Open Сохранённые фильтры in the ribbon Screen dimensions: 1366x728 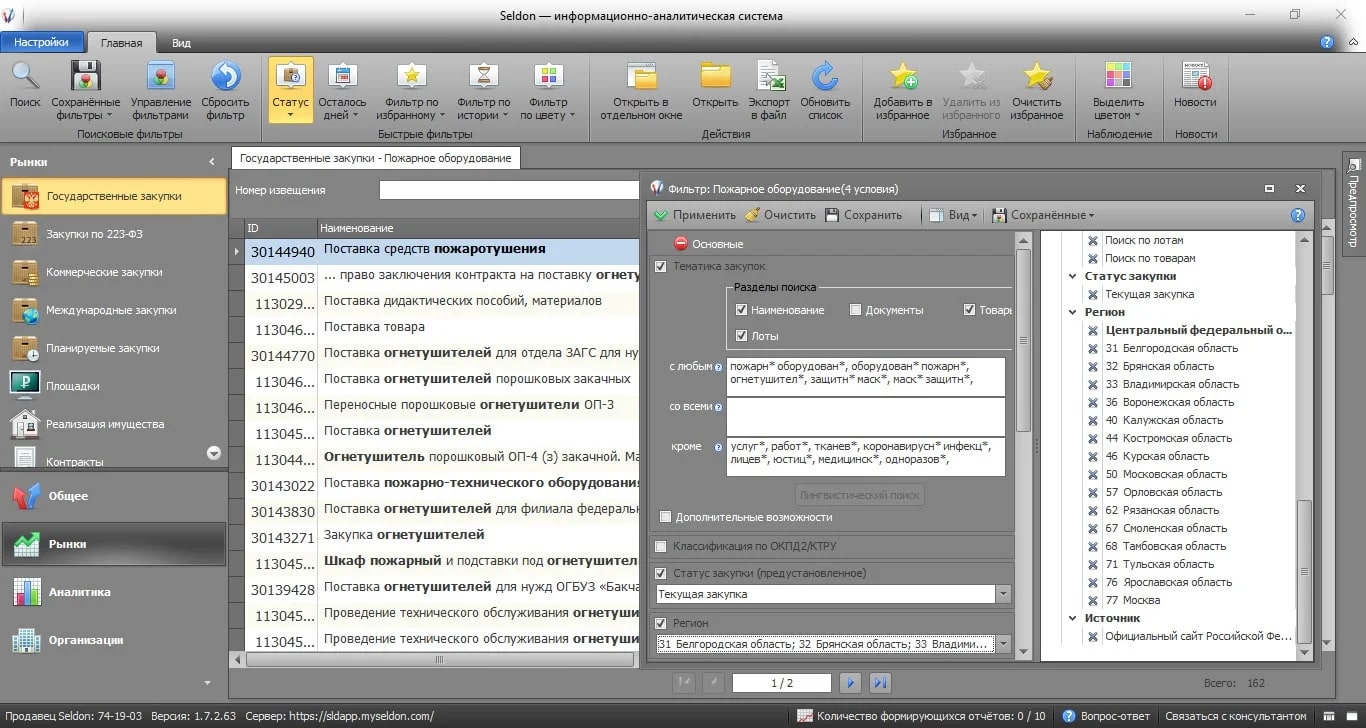(86, 90)
